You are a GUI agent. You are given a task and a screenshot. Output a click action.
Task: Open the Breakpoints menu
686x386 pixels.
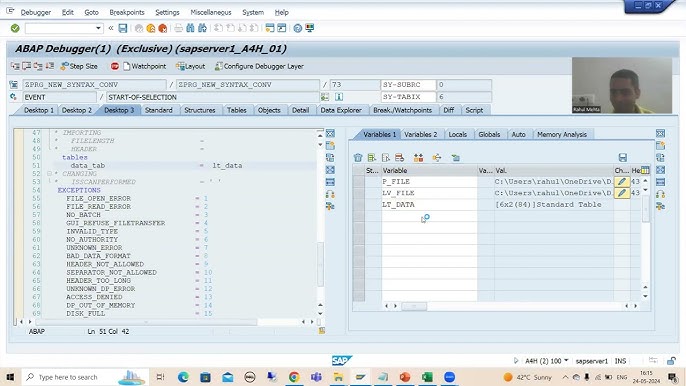point(127,12)
